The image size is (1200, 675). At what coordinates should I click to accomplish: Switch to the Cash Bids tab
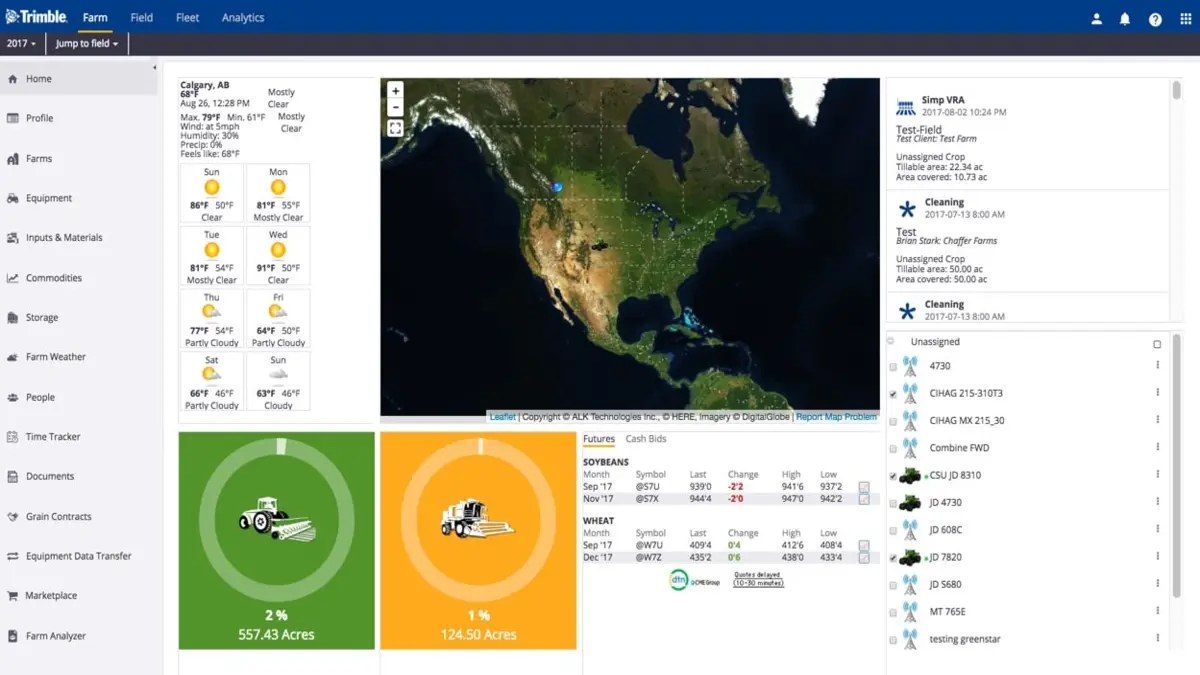645,439
